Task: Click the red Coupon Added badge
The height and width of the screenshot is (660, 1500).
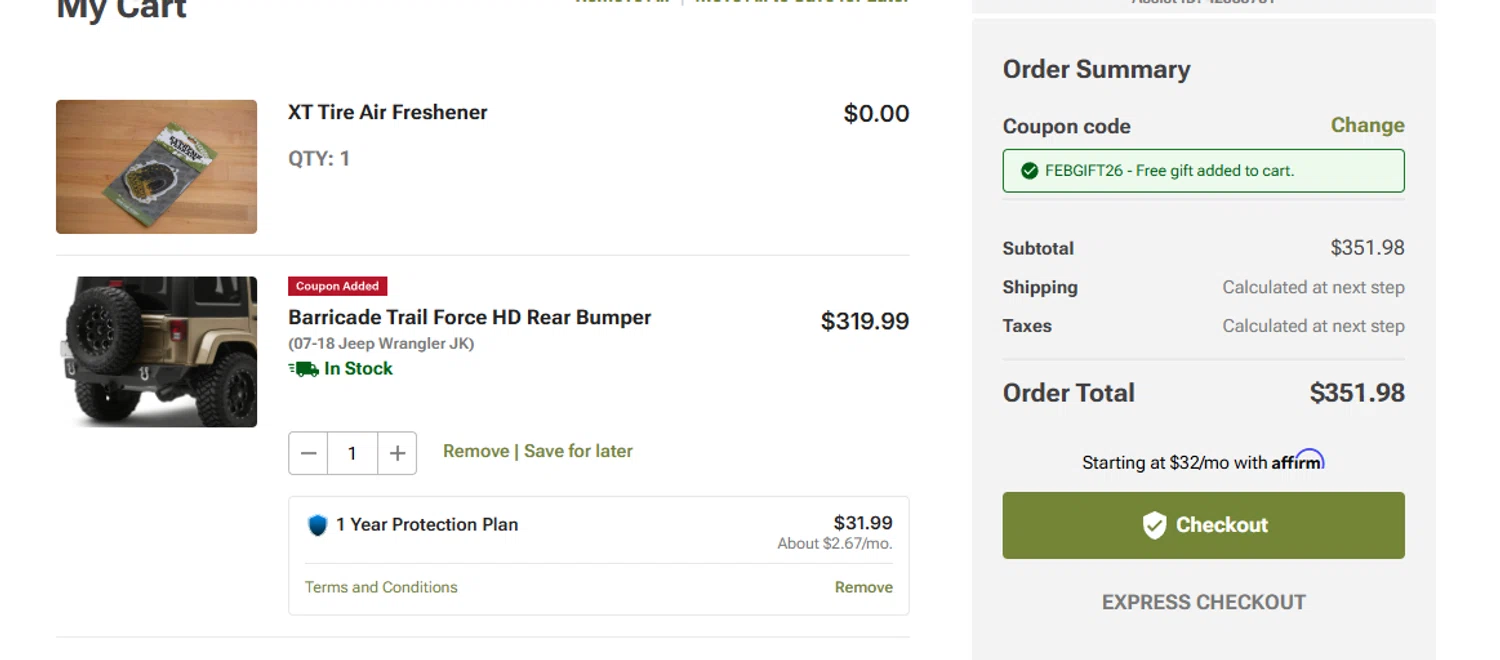Action: tap(337, 286)
